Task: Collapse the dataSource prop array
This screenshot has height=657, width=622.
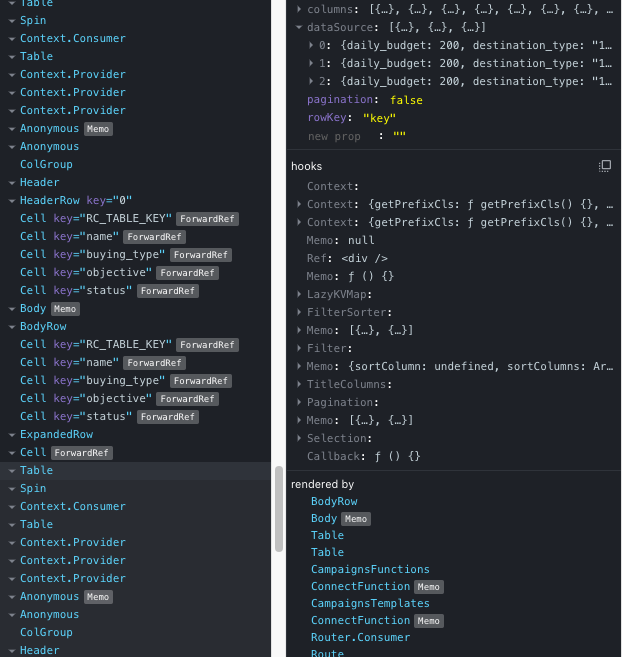Action: 299,27
